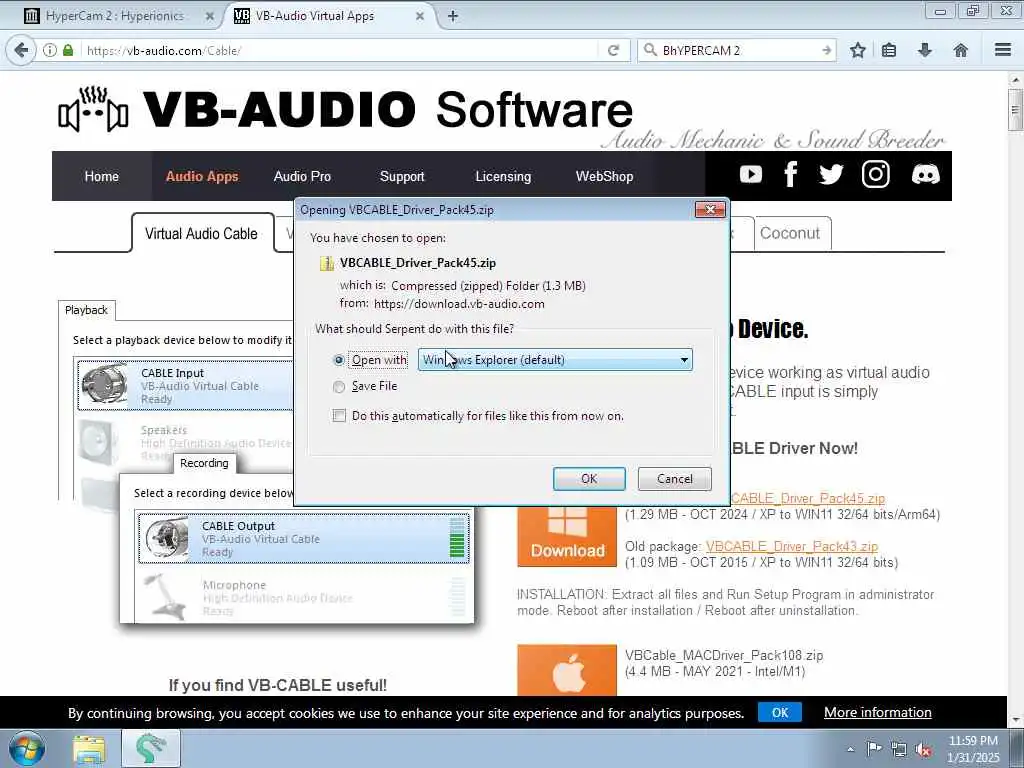The image size is (1024, 768).
Task: Open VB-Audio Twitter icon
Action: tap(831, 174)
